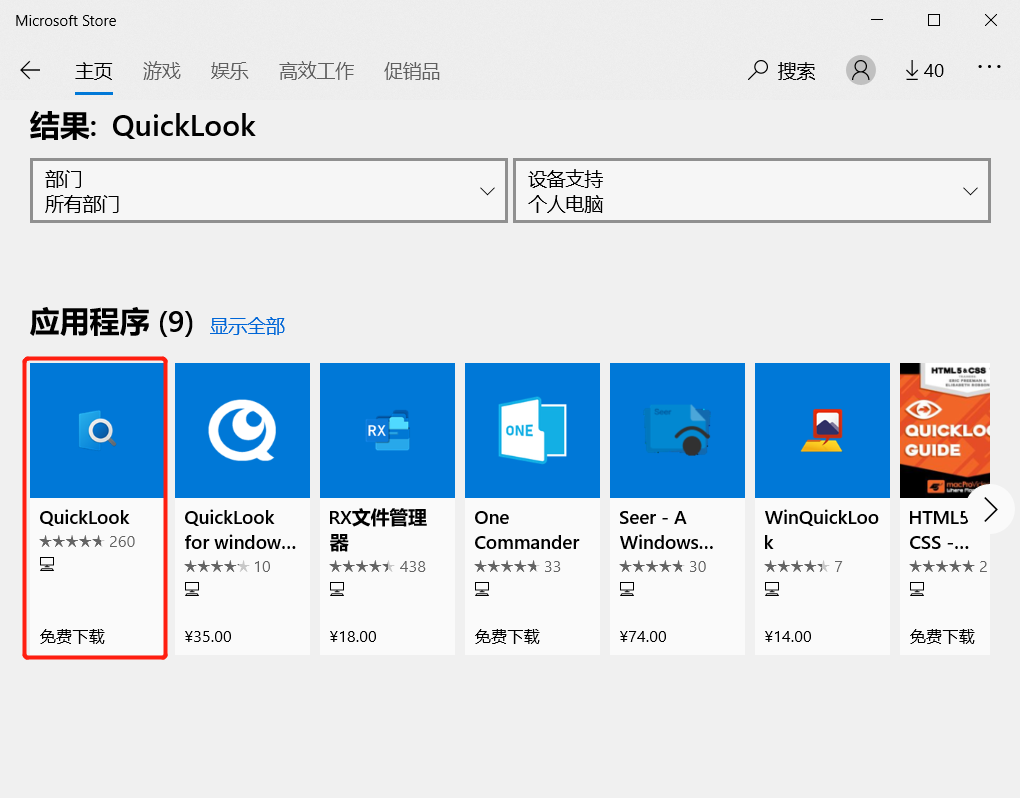Open the Seer app tile icon

pos(677,431)
